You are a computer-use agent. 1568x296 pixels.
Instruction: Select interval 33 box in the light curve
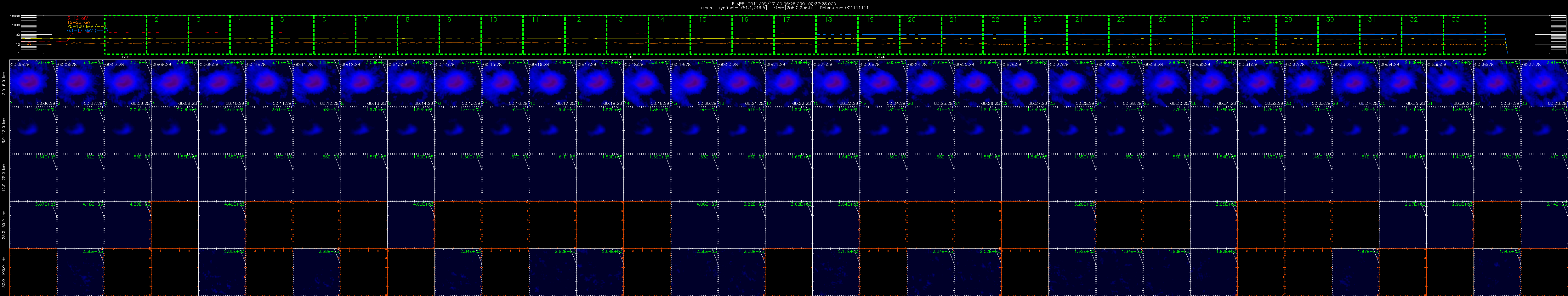coord(1464,35)
